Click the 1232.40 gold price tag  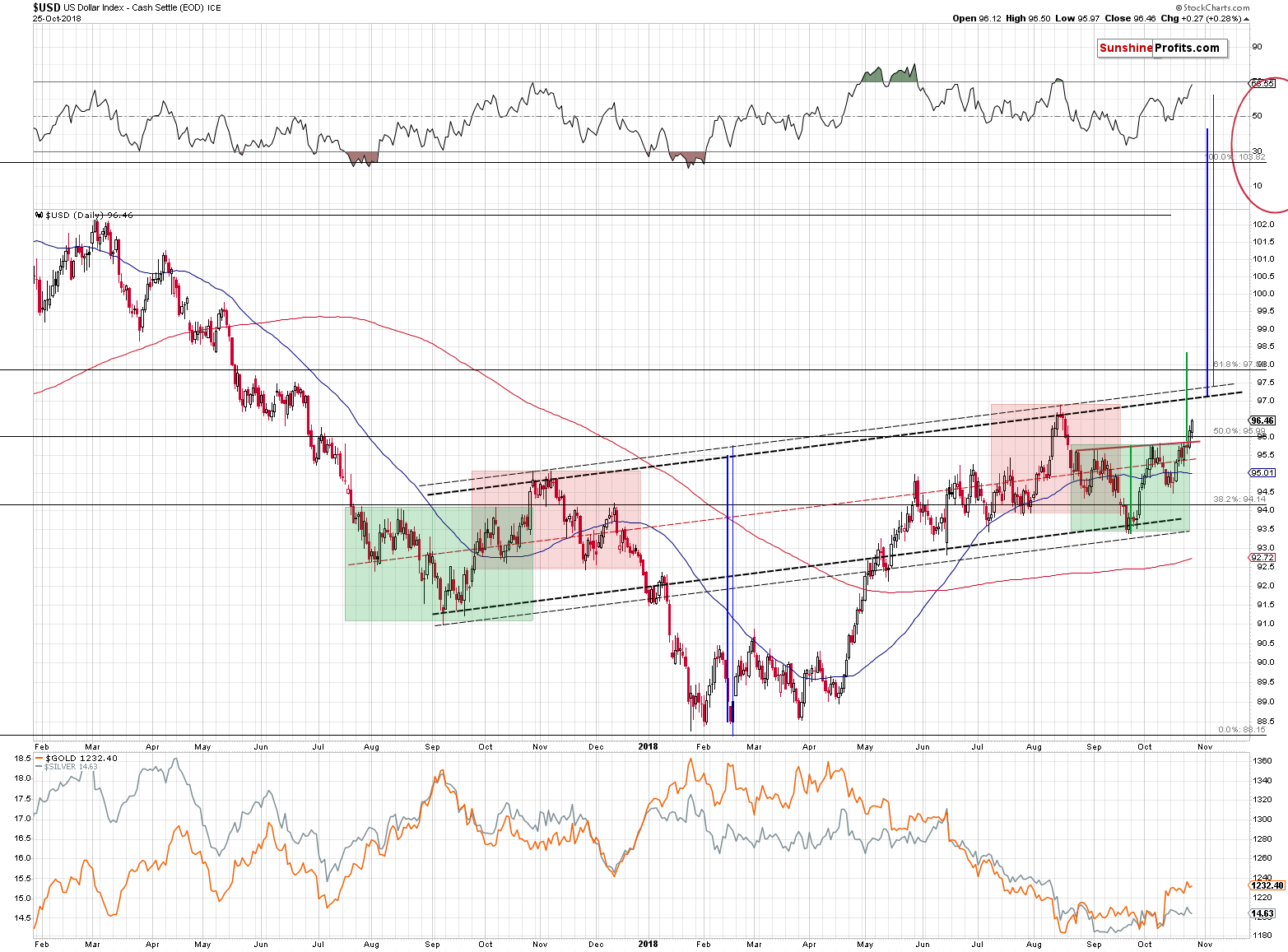tap(1266, 885)
